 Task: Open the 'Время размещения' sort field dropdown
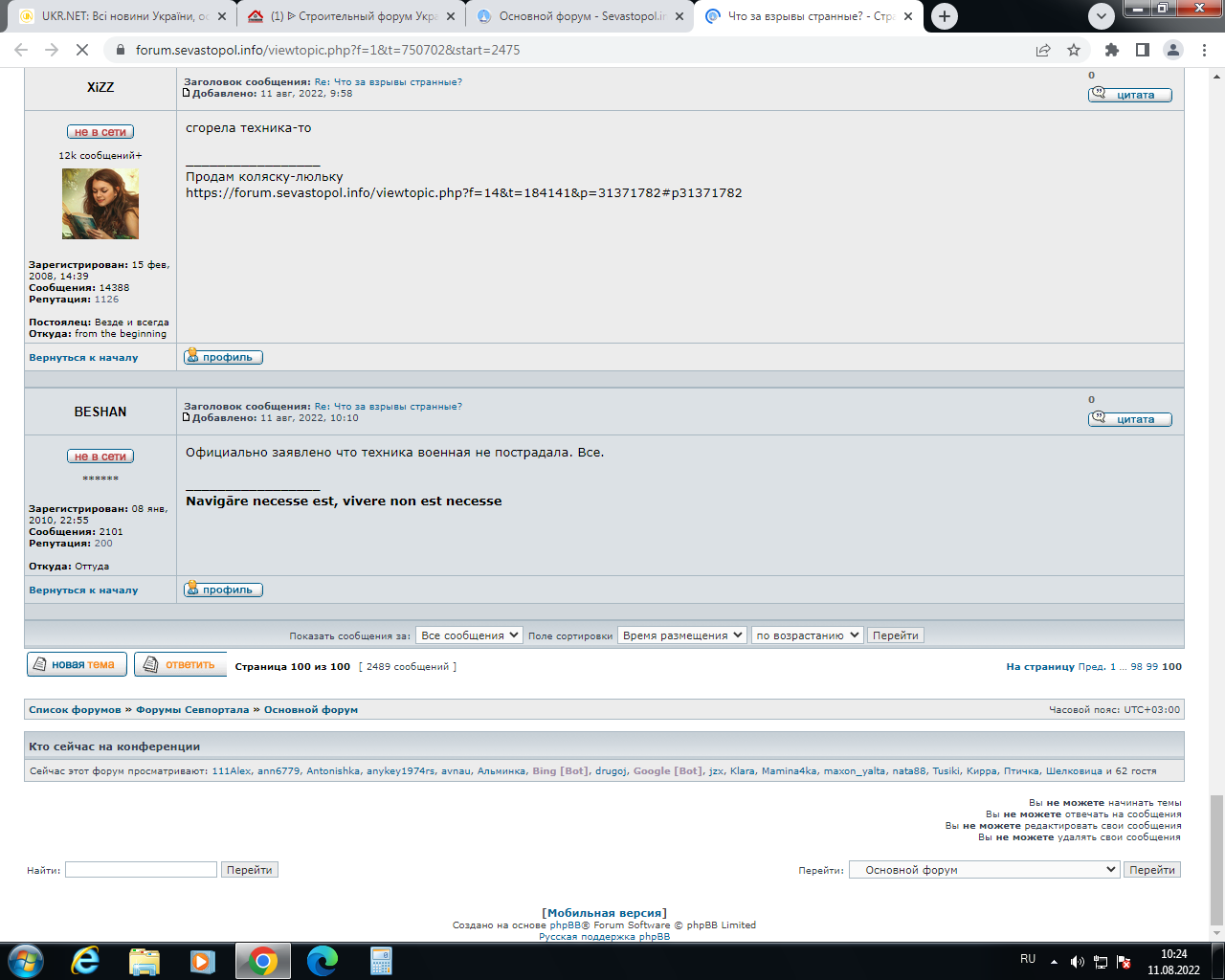coord(681,635)
